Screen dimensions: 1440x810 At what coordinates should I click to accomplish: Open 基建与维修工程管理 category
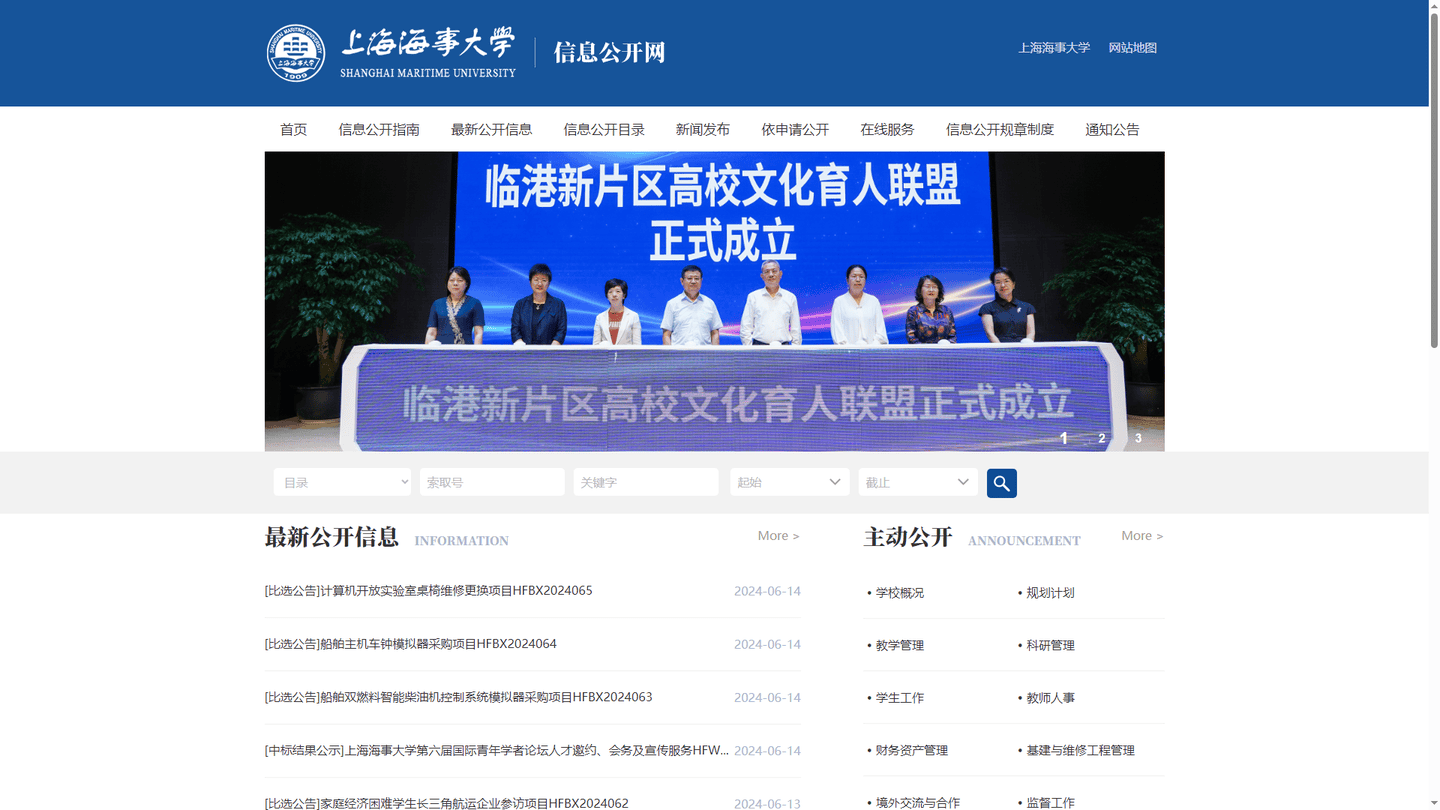1080,751
